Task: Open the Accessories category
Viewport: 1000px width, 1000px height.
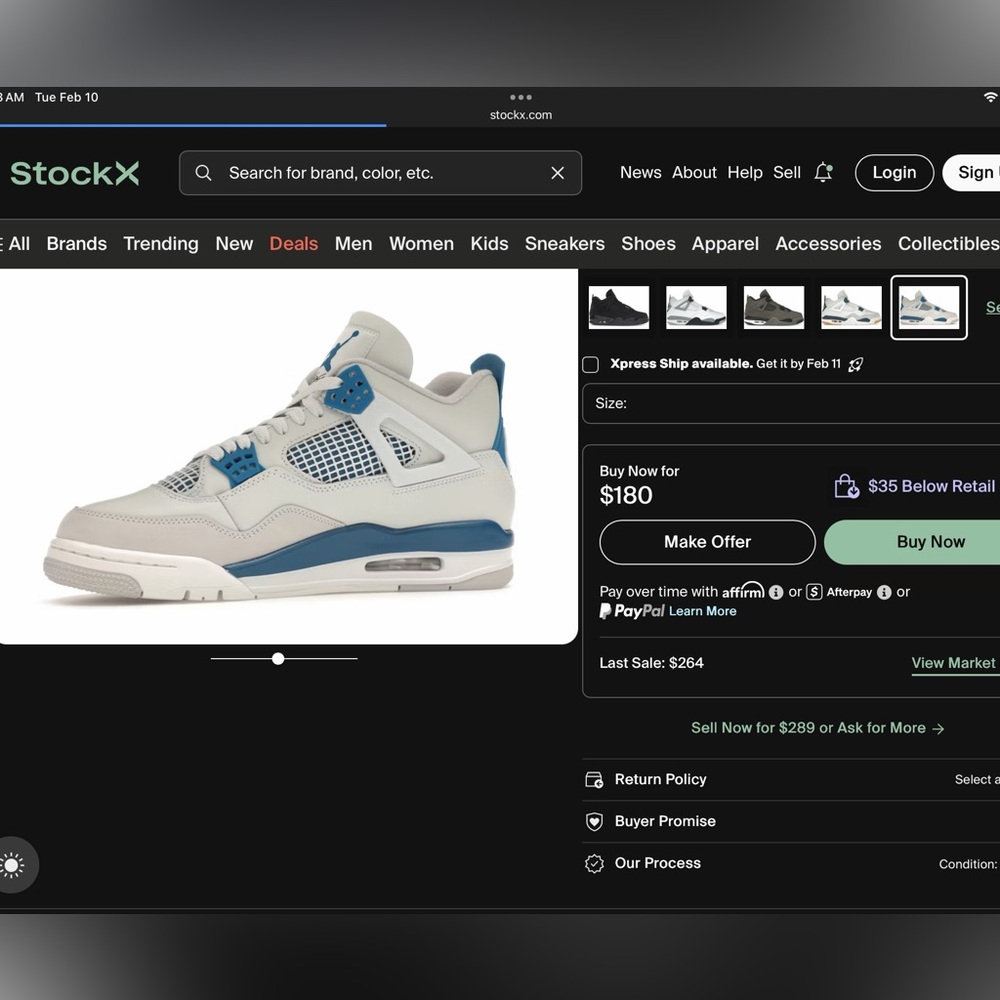Action: (x=828, y=244)
